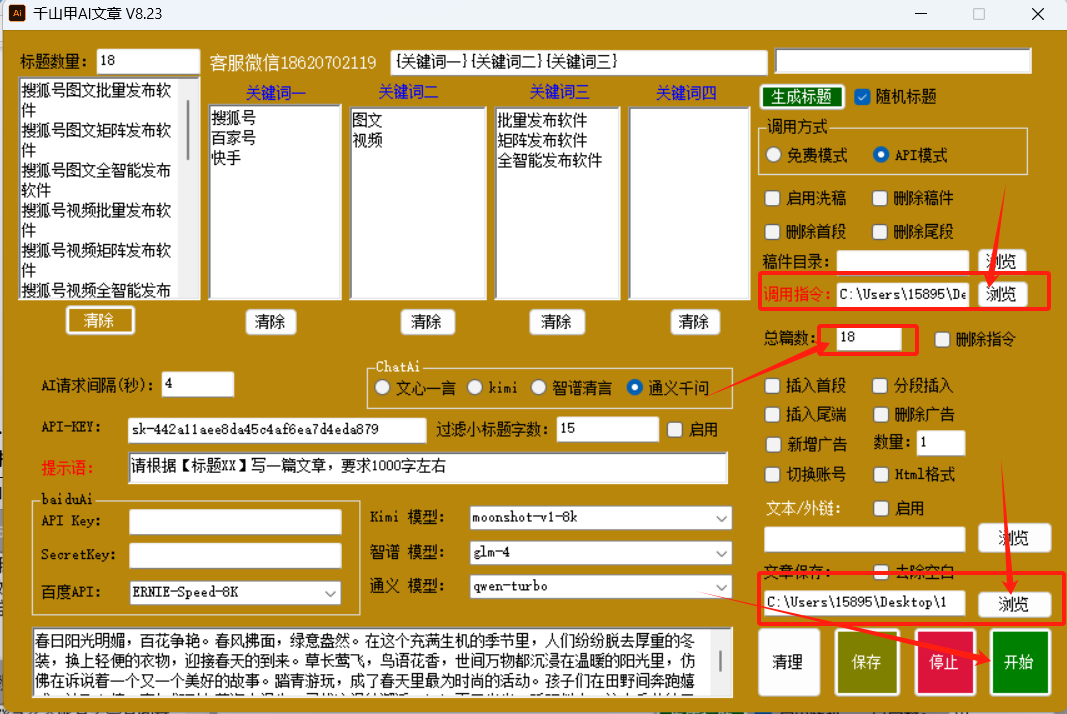Enable the 删除首段 checkbox

pyautogui.click(x=772, y=232)
